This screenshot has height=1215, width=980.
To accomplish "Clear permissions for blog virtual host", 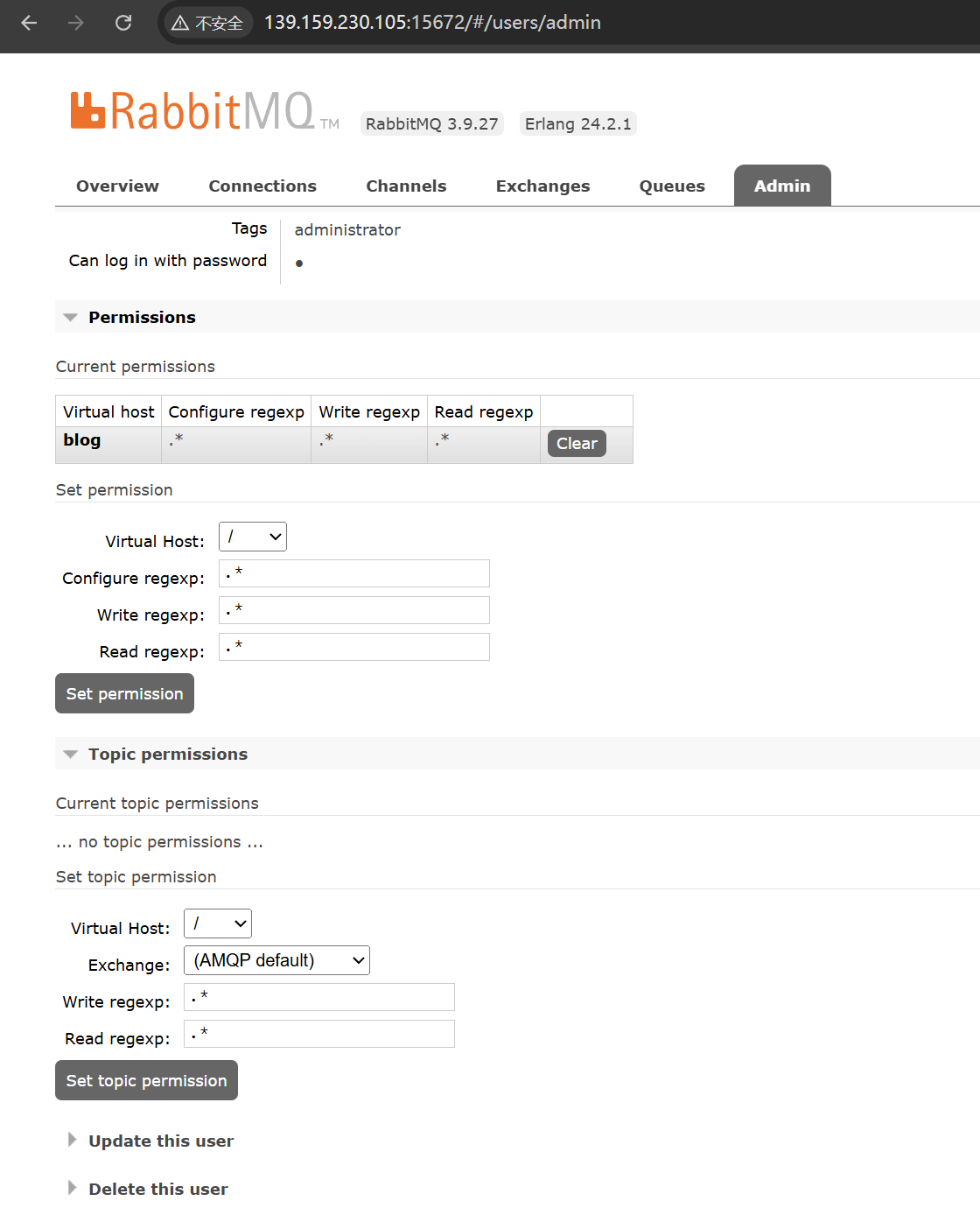I will click(x=577, y=444).
